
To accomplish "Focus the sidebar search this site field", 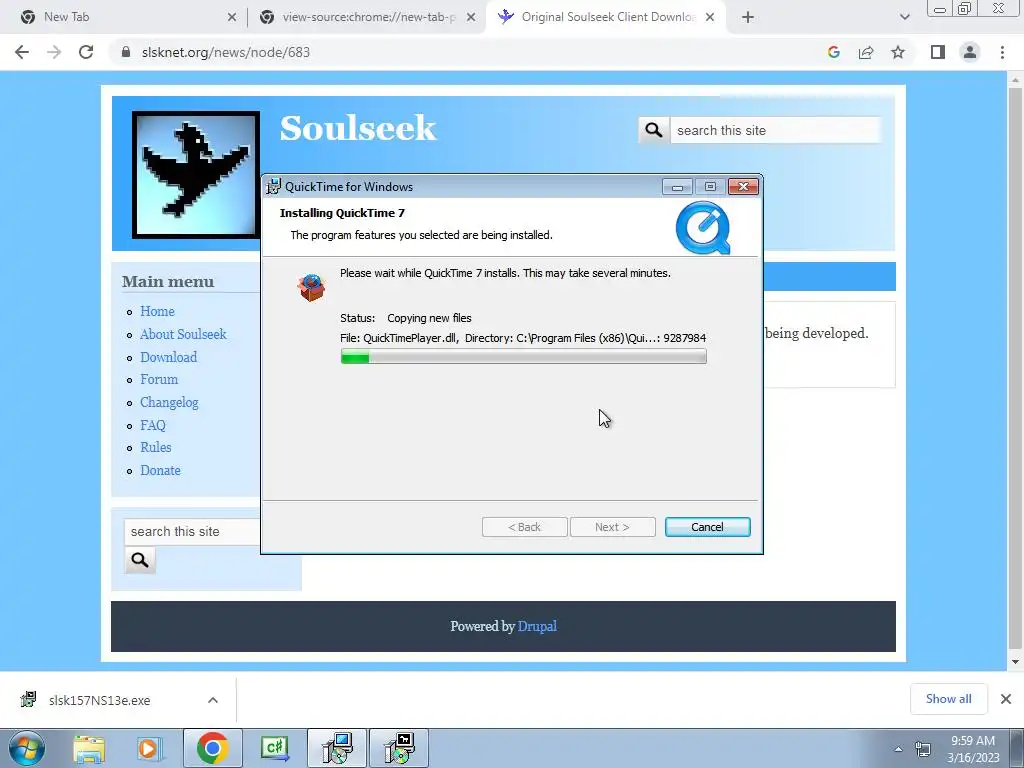I will point(193,532).
